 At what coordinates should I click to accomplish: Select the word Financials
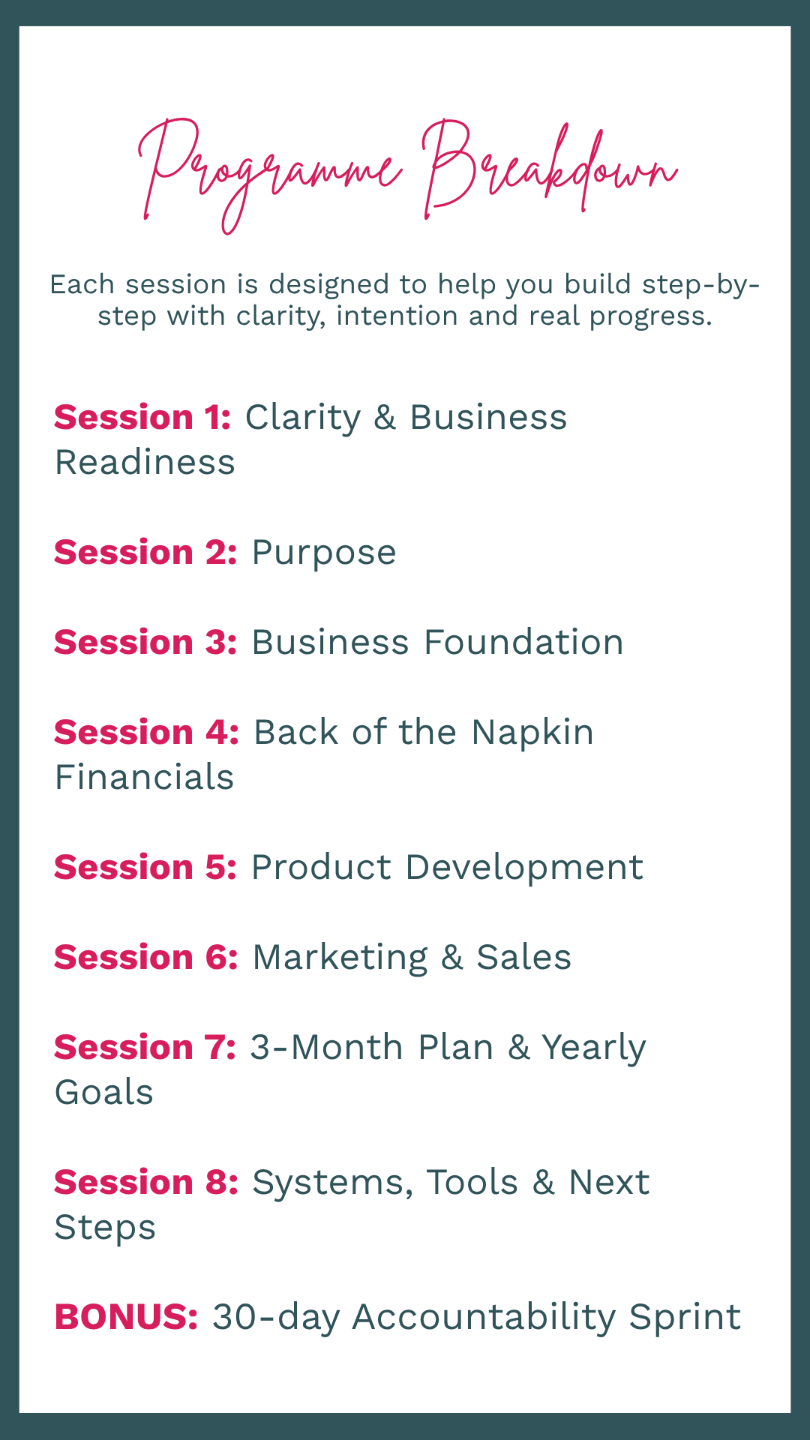(x=144, y=777)
